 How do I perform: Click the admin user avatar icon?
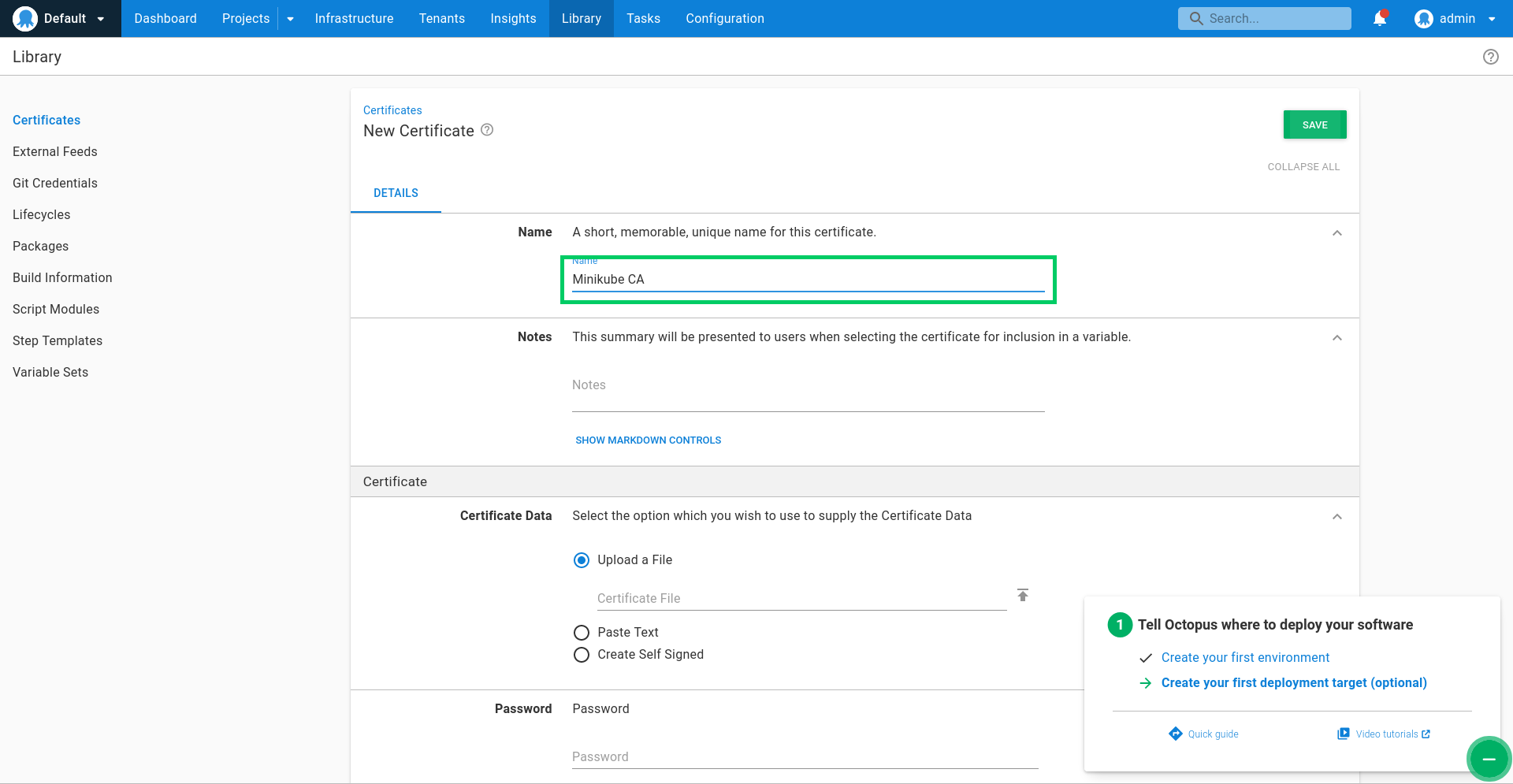1423,18
